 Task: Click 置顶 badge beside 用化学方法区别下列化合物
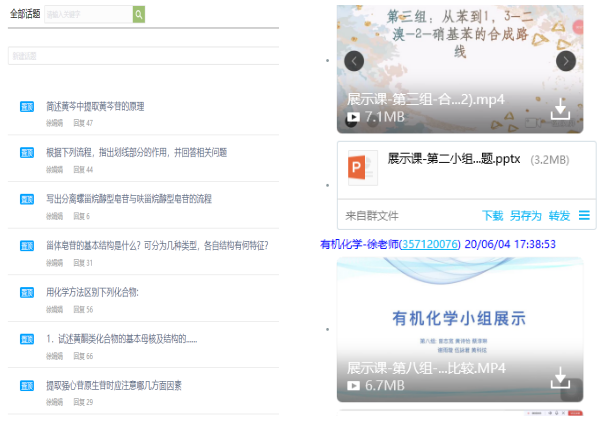point(27,293)
